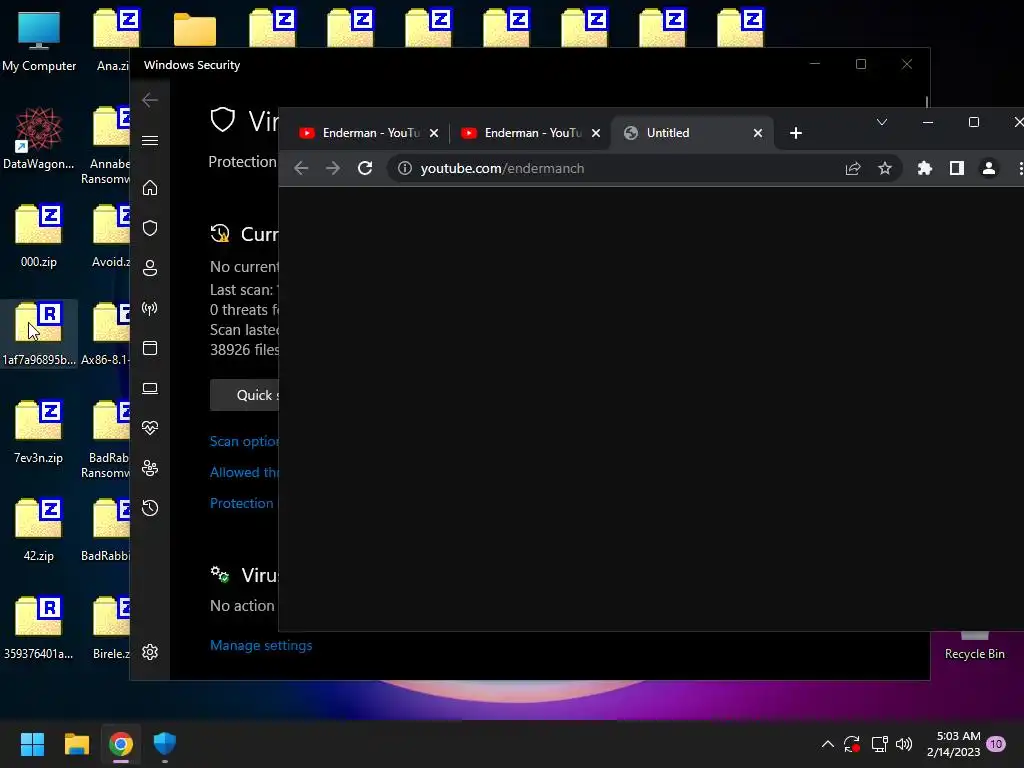
Task: Open Windows Start menu
Action: tap(32, 744)
